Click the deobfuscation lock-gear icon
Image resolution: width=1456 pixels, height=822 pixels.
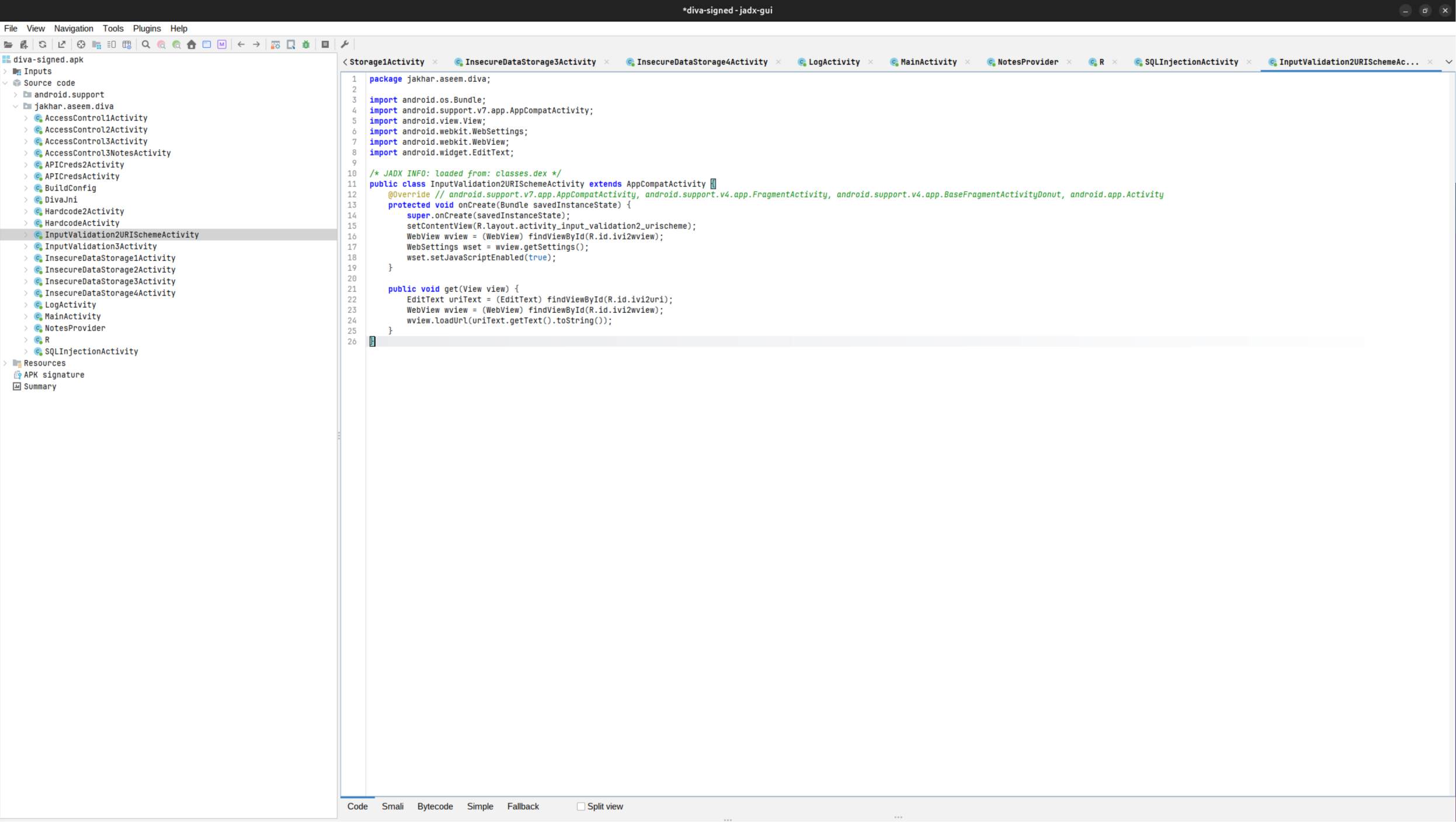(x=276, y=44)
